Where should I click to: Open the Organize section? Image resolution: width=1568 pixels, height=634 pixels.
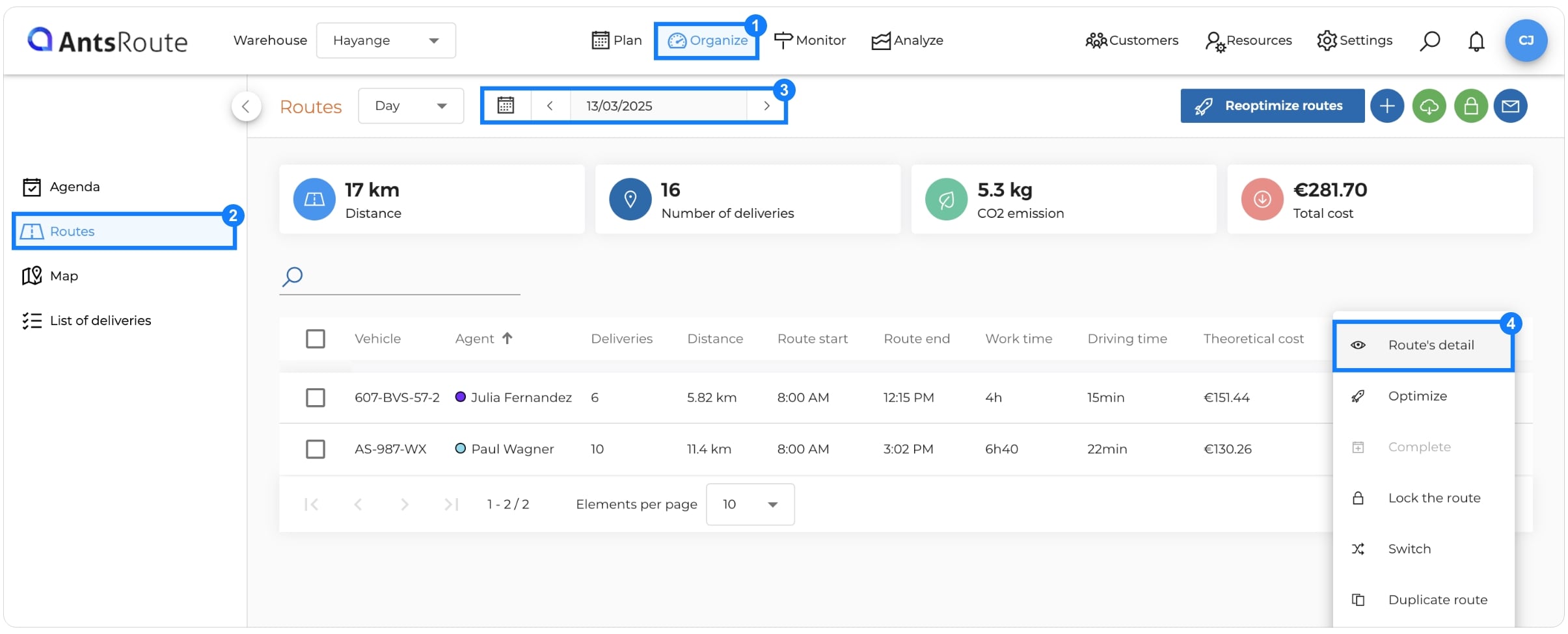707,40
